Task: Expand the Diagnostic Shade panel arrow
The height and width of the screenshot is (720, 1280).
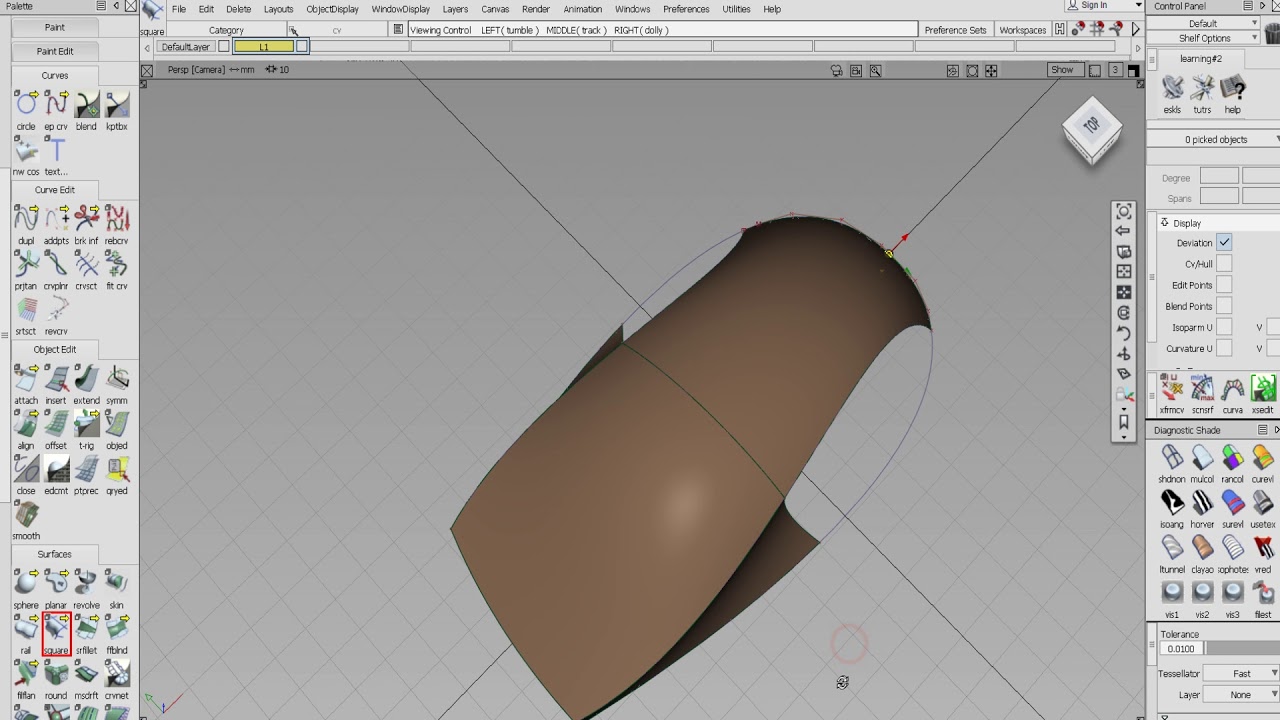Action: point(1275,430)
